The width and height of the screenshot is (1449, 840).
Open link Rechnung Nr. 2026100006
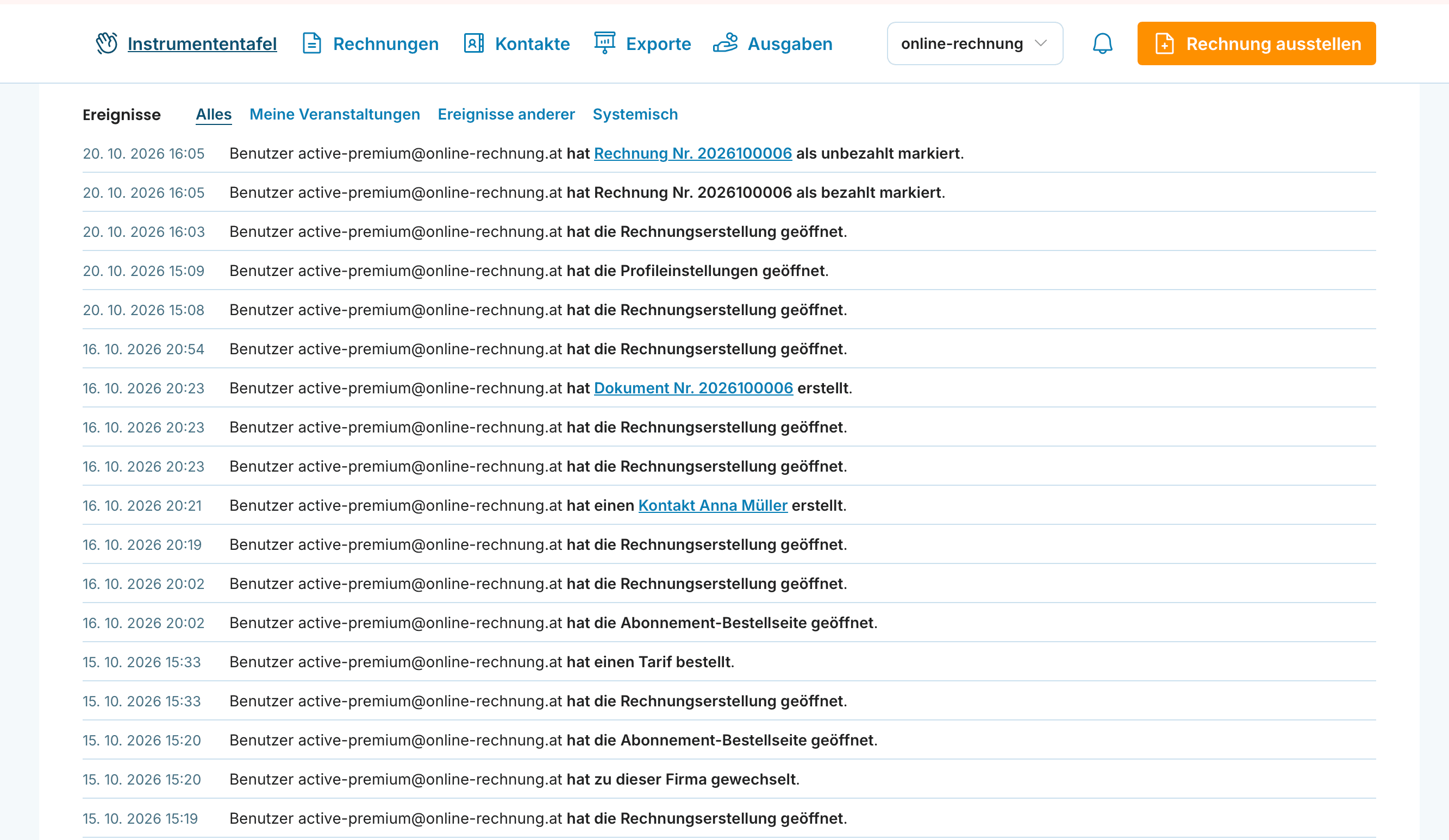(x=693, y=154)
